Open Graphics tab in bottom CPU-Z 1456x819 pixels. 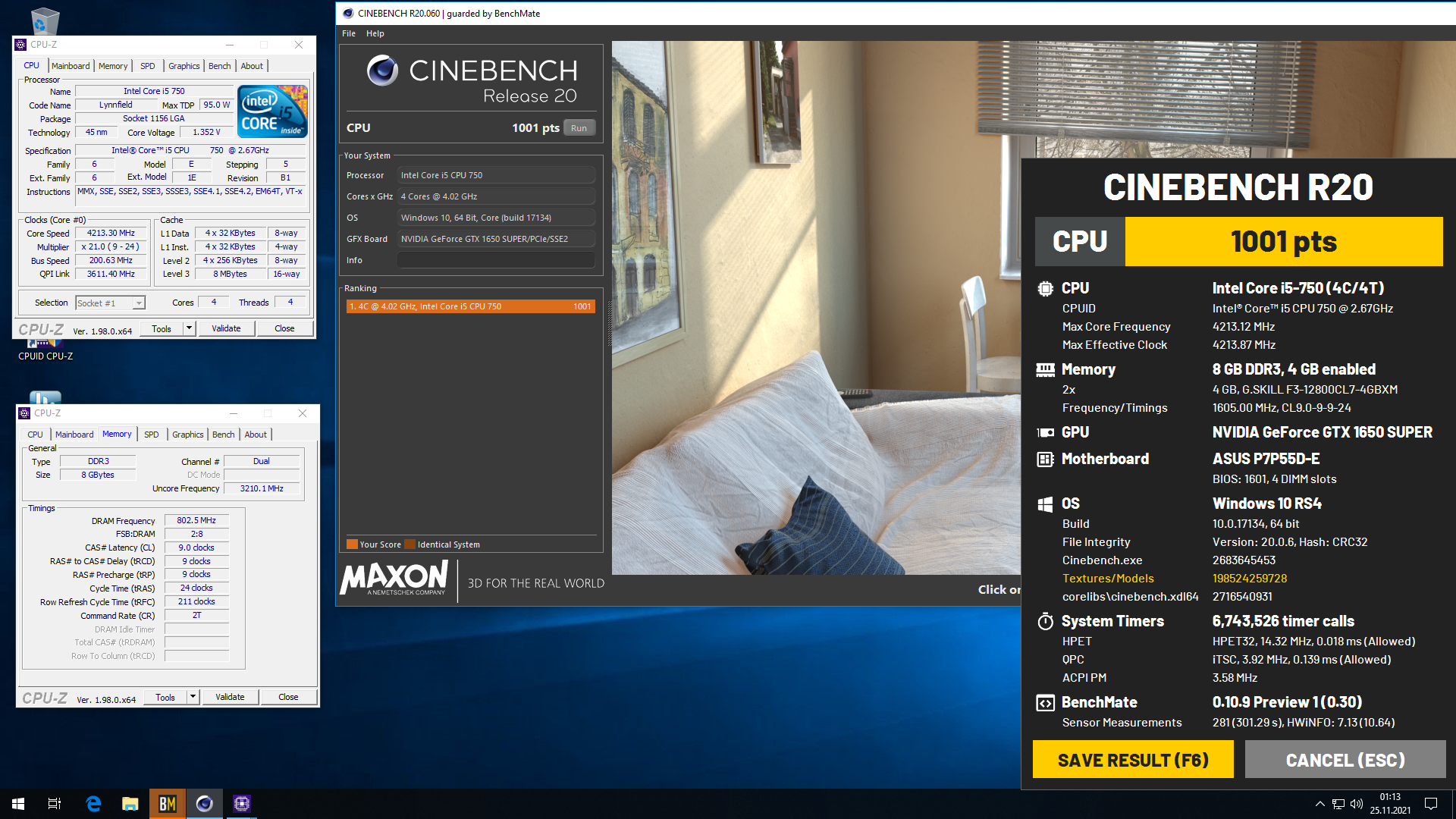coord(188,435)
